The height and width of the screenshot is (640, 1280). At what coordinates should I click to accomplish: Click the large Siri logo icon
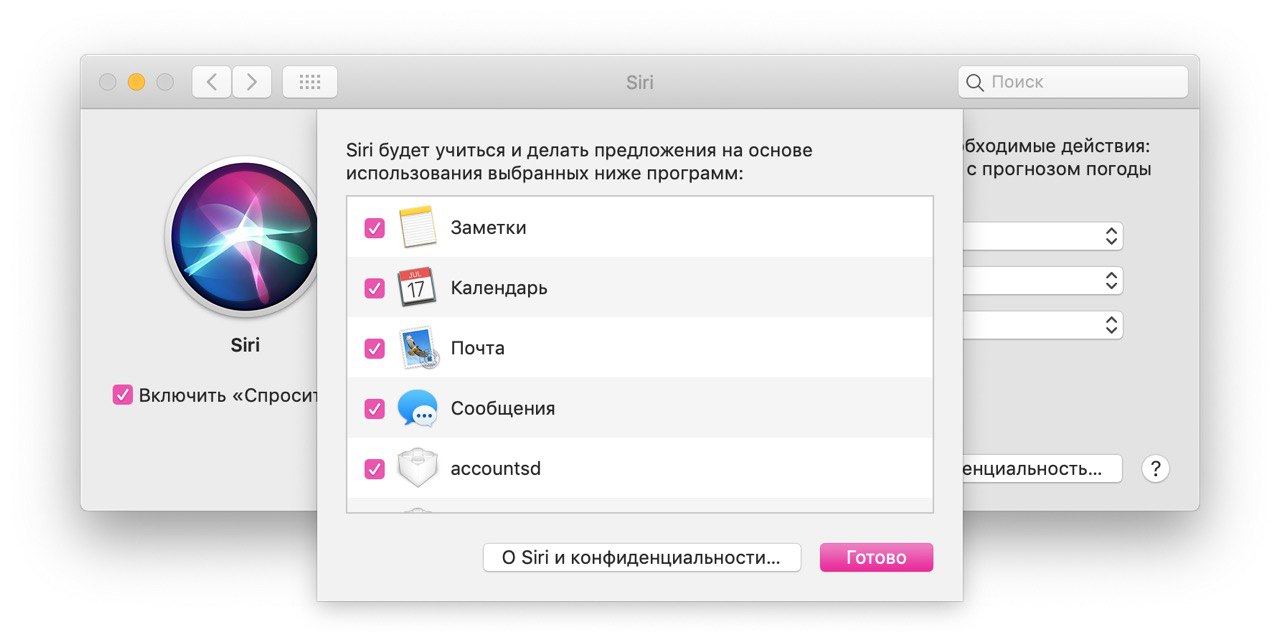(244, 236)
